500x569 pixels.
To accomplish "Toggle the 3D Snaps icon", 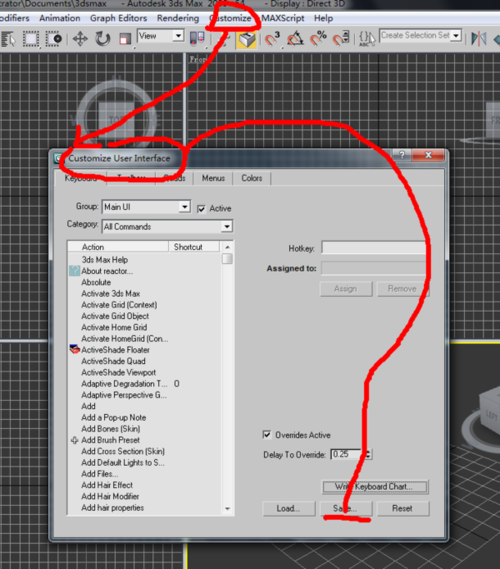I will pos(272,39).
